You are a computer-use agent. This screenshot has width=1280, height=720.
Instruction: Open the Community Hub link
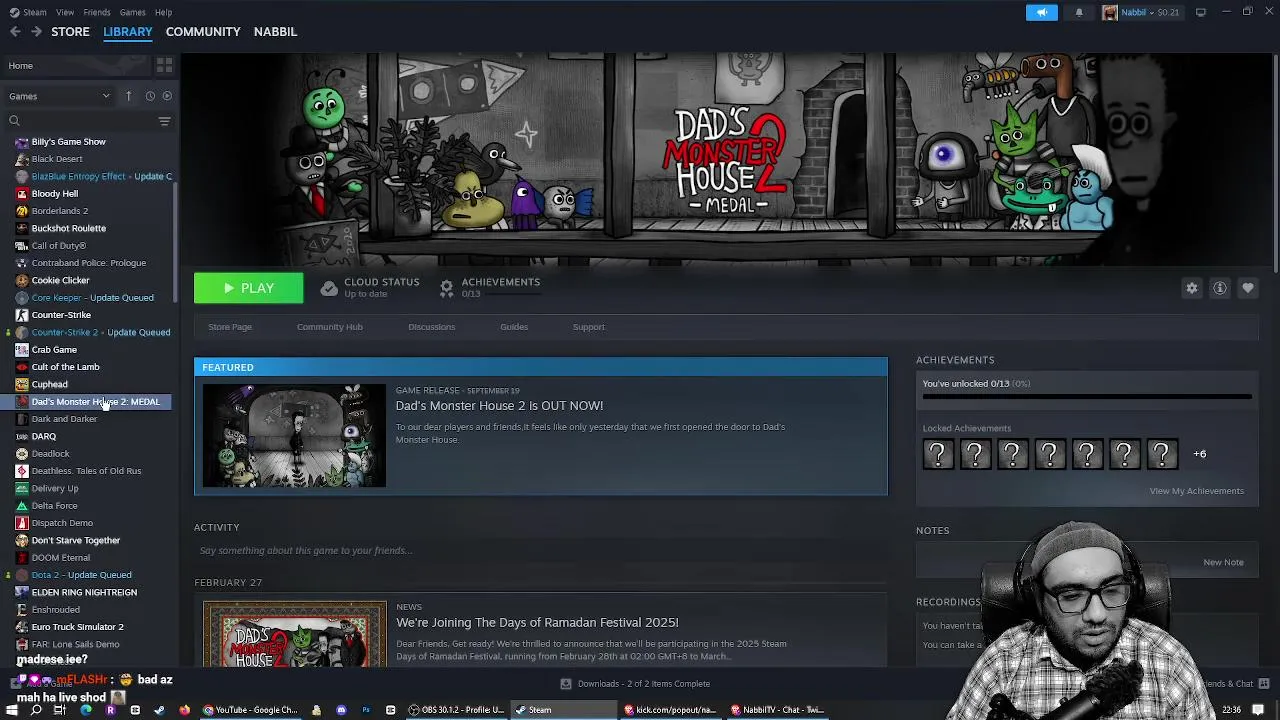tap(329, 327)
